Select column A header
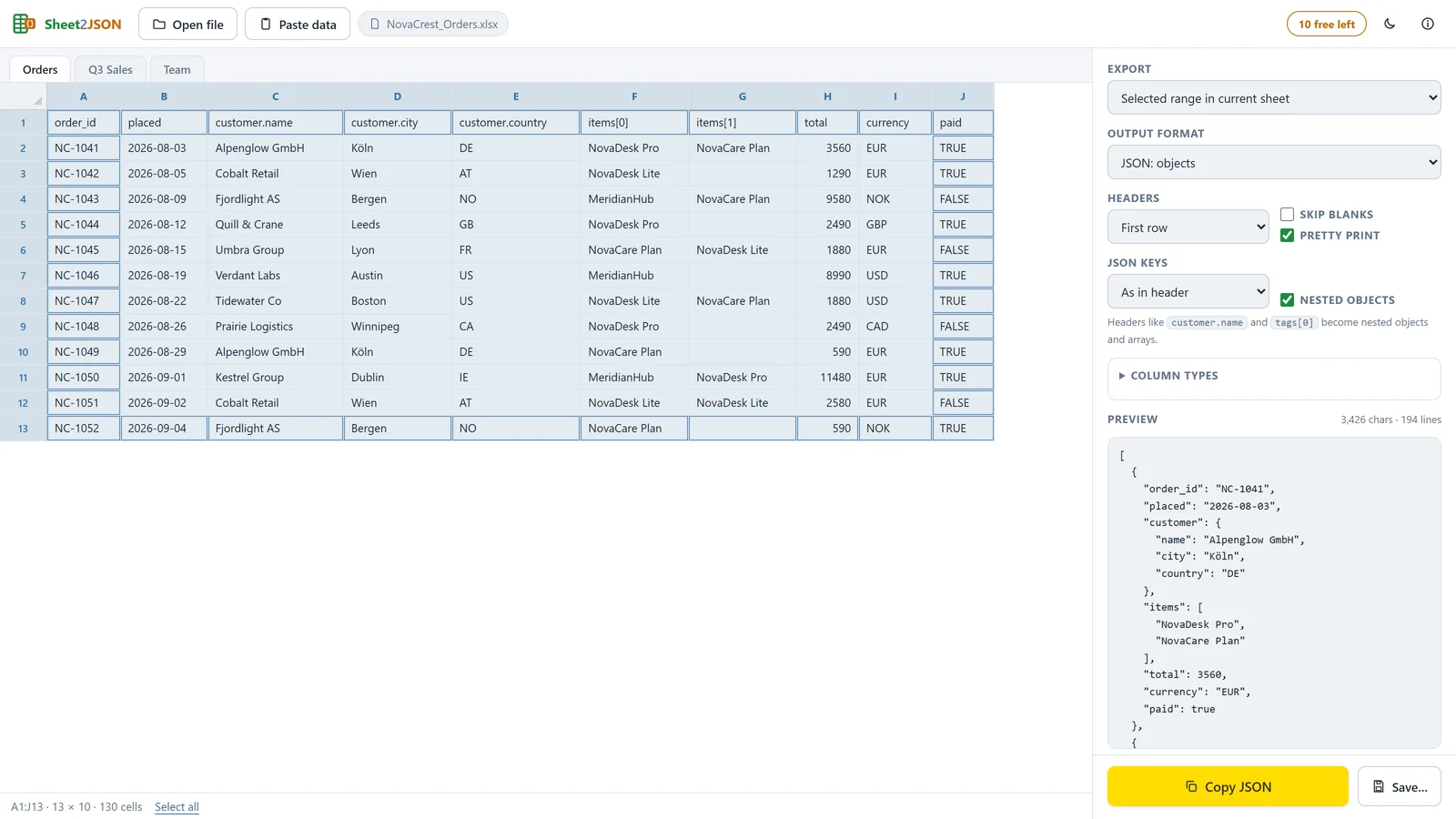The width and height of the screenshot is (1456, 819). 84,96
